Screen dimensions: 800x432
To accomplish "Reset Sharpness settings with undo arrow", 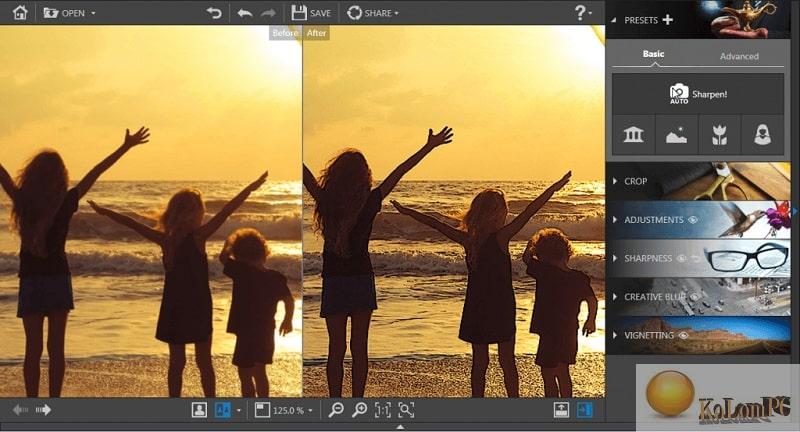I will [x=695, y=259].
